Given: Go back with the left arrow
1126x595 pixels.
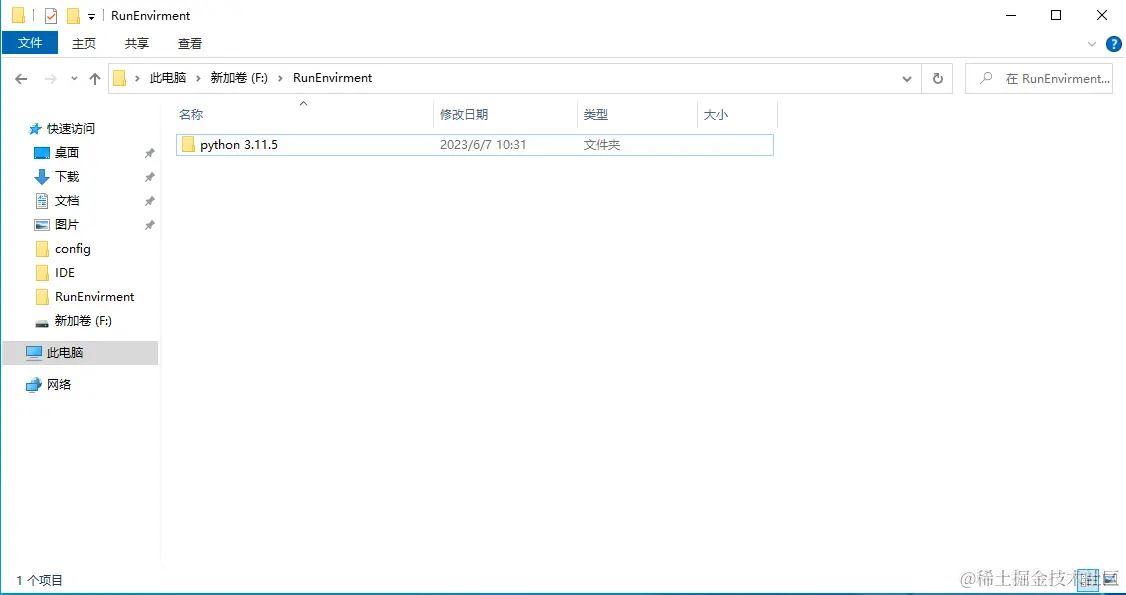Looking at the screenshot, I should (x=21, y=78).
